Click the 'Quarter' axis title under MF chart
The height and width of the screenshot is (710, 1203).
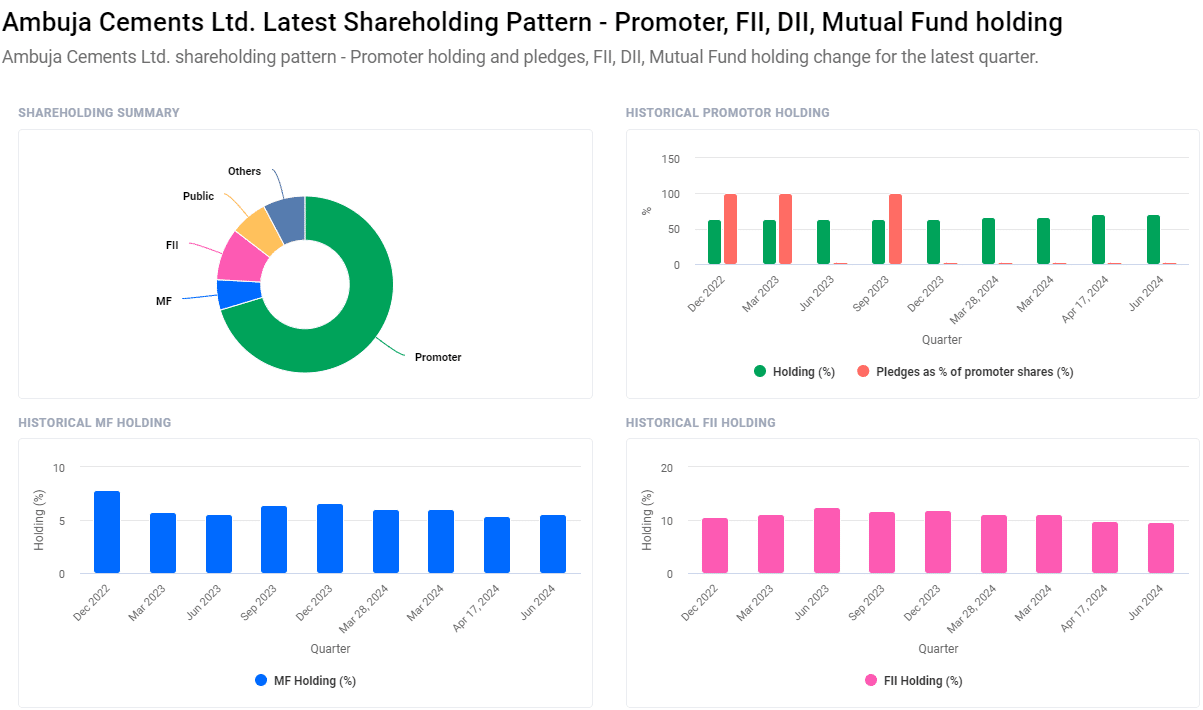coord(330,649)
